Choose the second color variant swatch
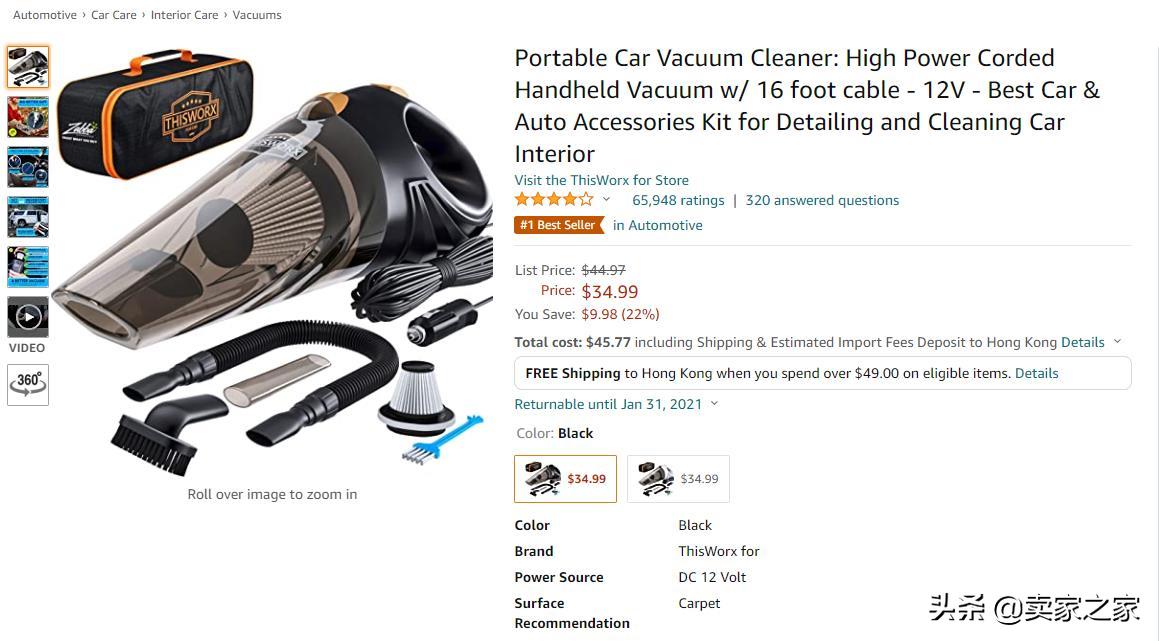 (678, 479)
